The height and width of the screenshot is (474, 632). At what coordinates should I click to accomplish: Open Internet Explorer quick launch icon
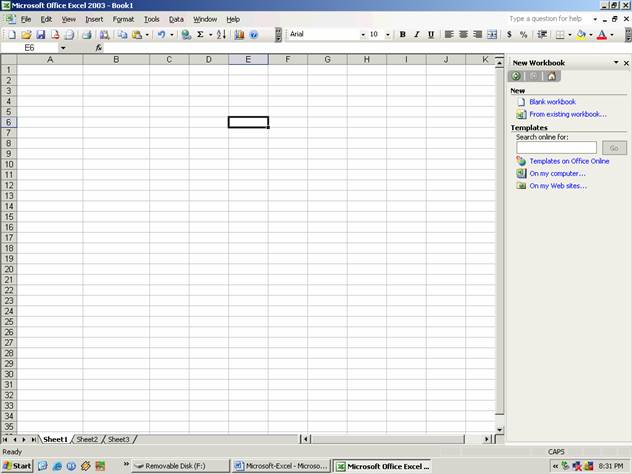point(57,466)
